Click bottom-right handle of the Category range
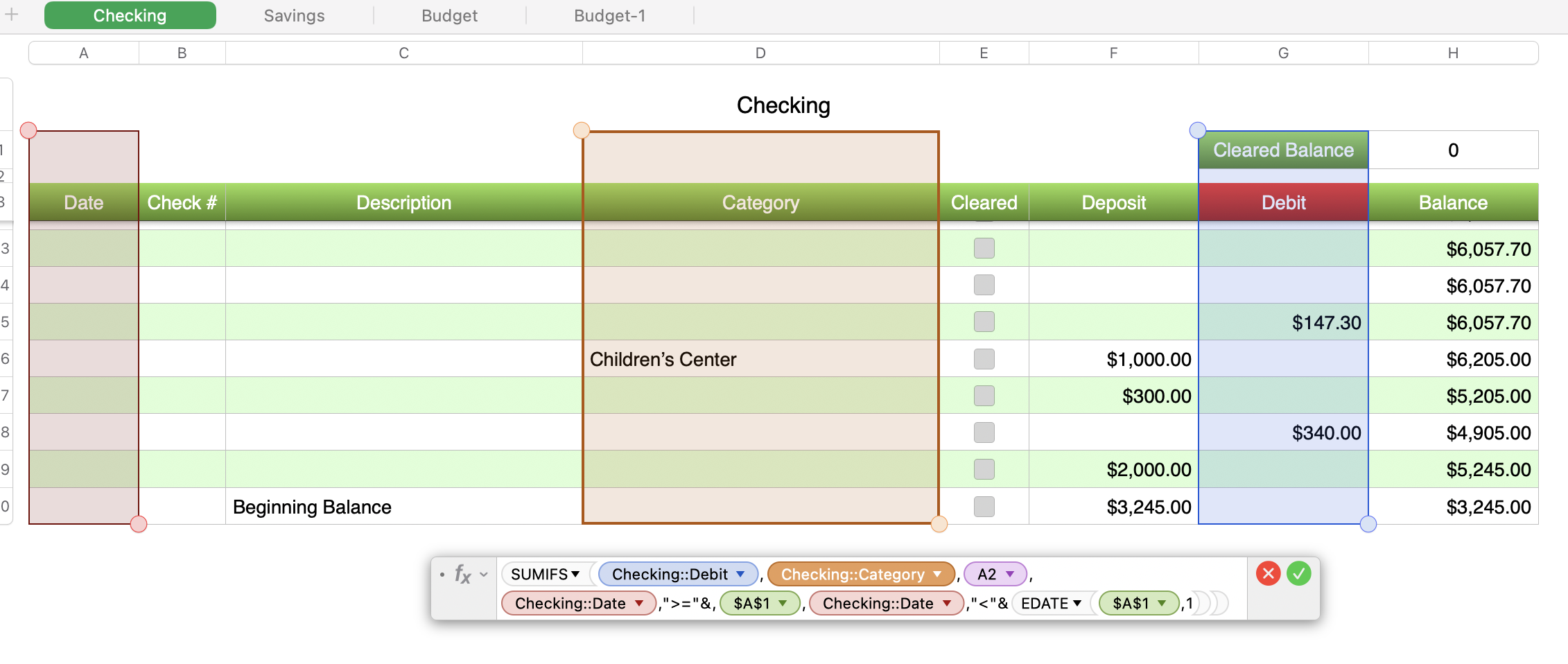Viewport: 1568px width, 664px height. click(x=939, y=524)
